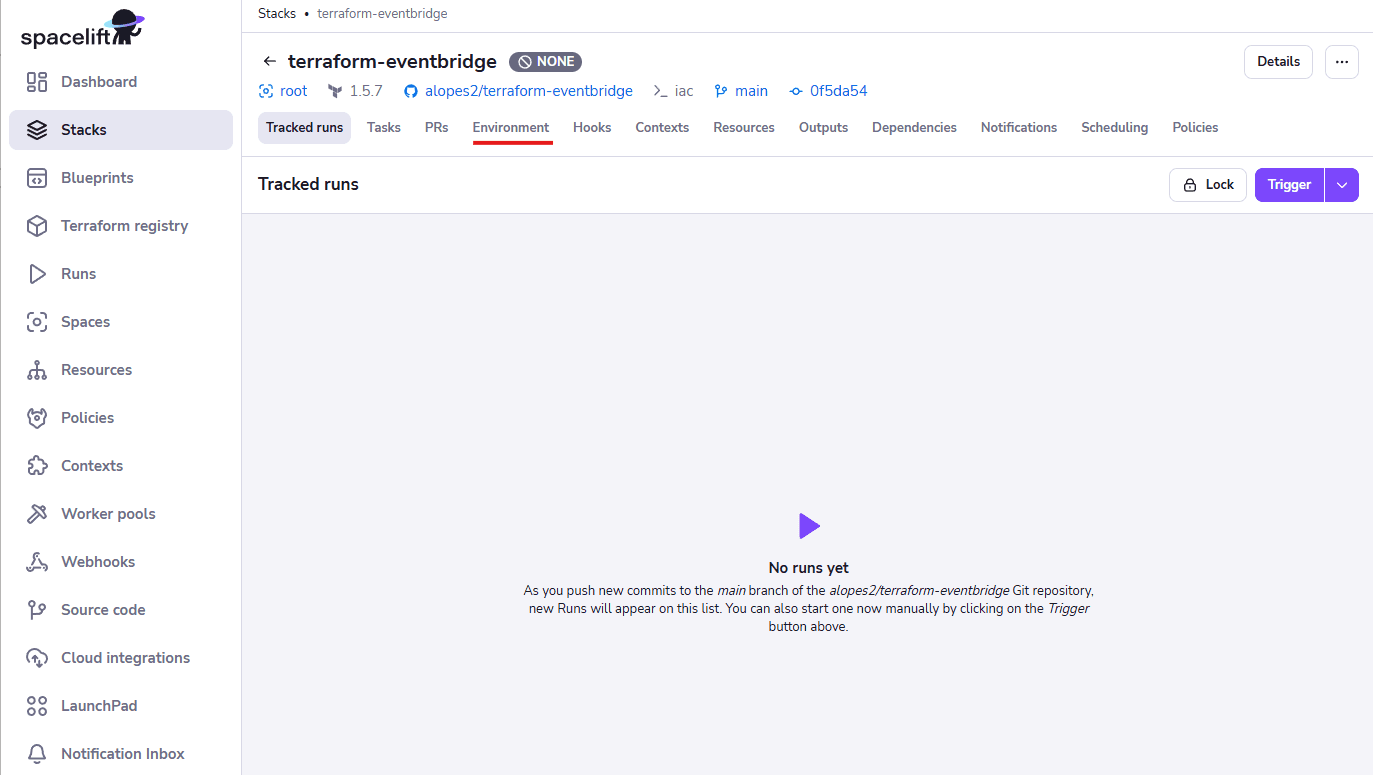Open Terraform registry label in sidebar
The image size is (1373, 775).
124,226
